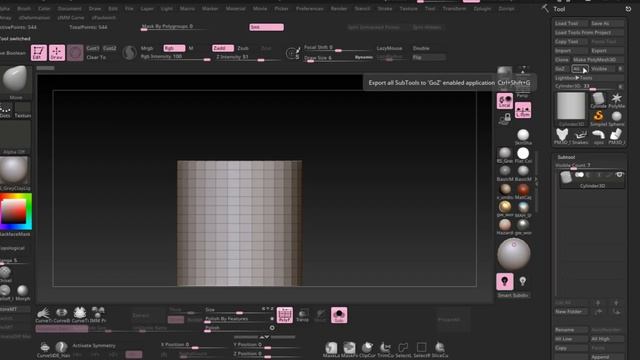Select the SelectRect brush icon
This screenshot has width=640, height=360.
coord(421,349)
